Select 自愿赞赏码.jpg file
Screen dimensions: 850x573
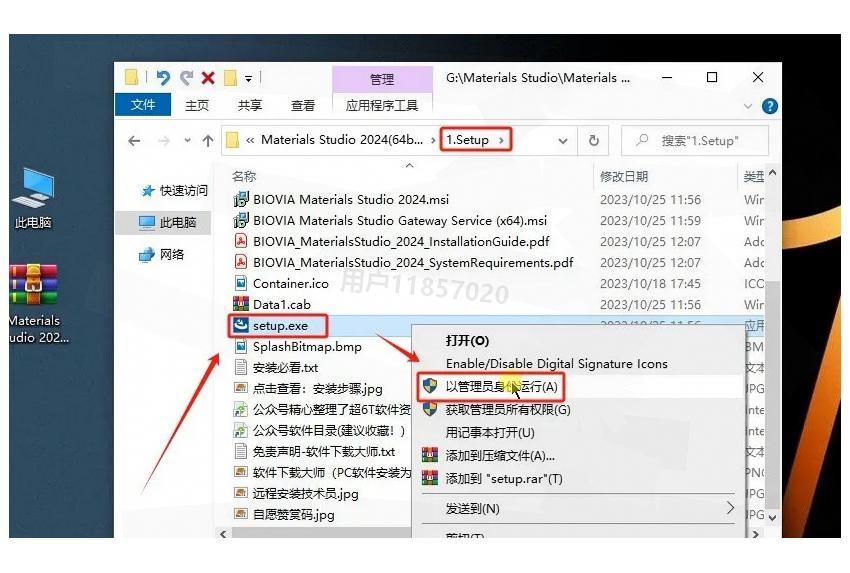click(x=293, y=515)
